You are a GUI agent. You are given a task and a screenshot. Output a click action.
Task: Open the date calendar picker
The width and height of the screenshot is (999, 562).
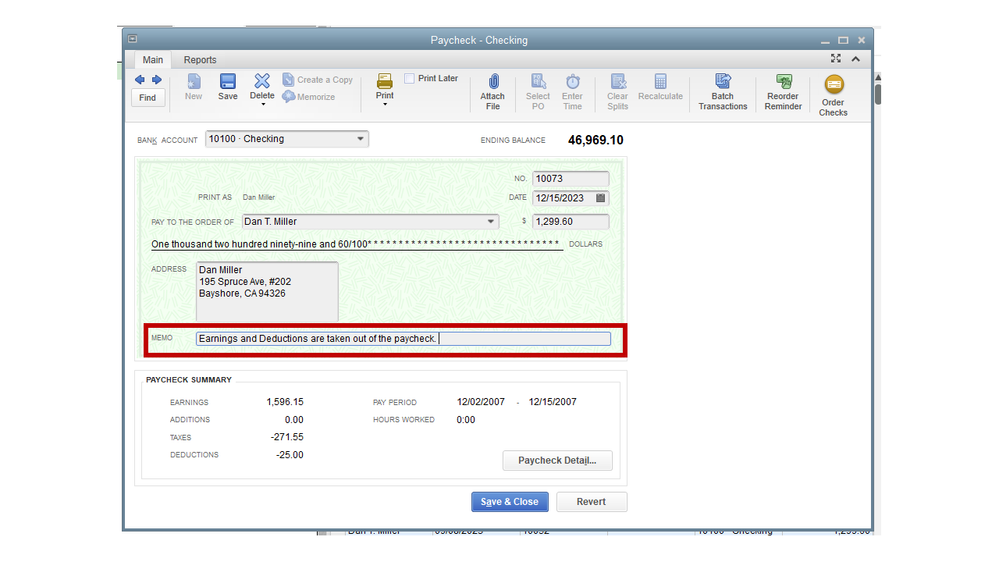[x=601, y=198]
